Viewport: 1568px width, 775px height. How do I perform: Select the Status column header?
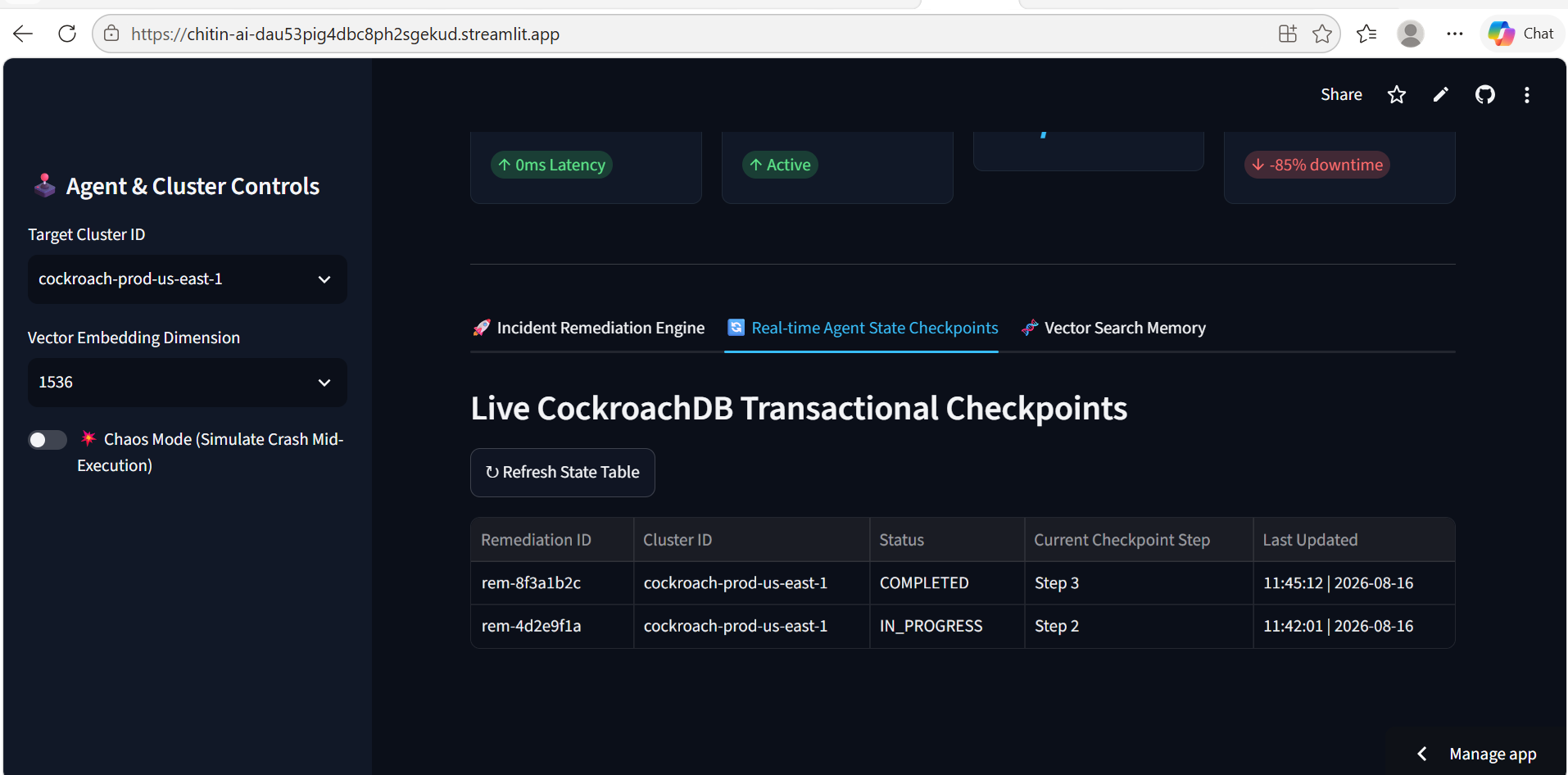pos(947,540)
